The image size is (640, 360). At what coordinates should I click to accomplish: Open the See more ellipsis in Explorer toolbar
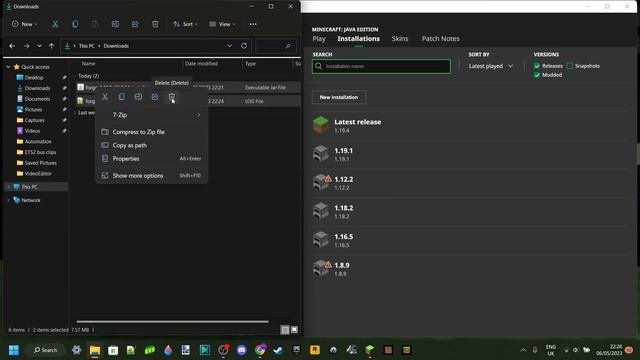tap(253, 24)
